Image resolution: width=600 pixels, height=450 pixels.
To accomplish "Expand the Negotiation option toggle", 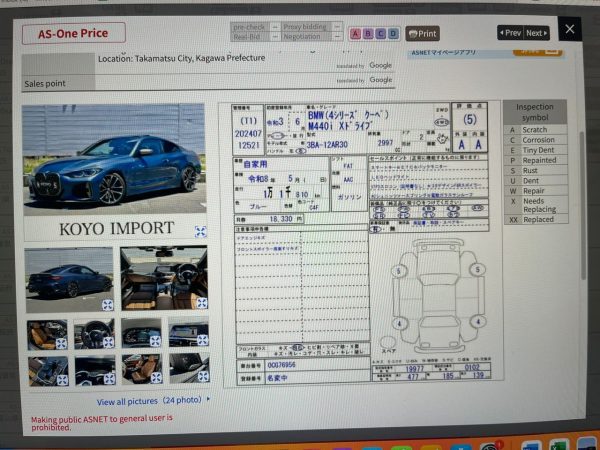I will click(x=336, y=34).
